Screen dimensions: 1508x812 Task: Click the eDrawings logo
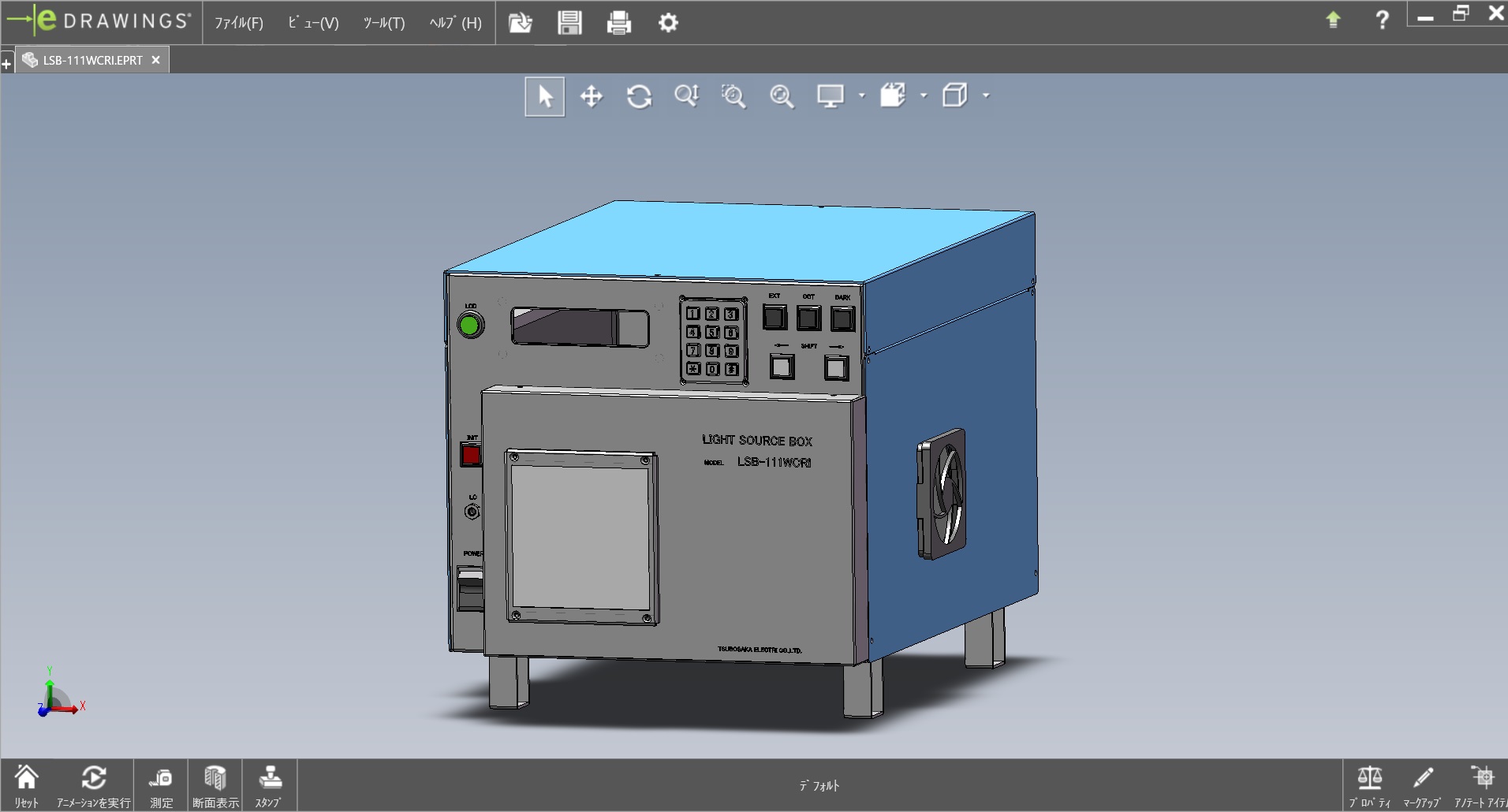[99, 20]
